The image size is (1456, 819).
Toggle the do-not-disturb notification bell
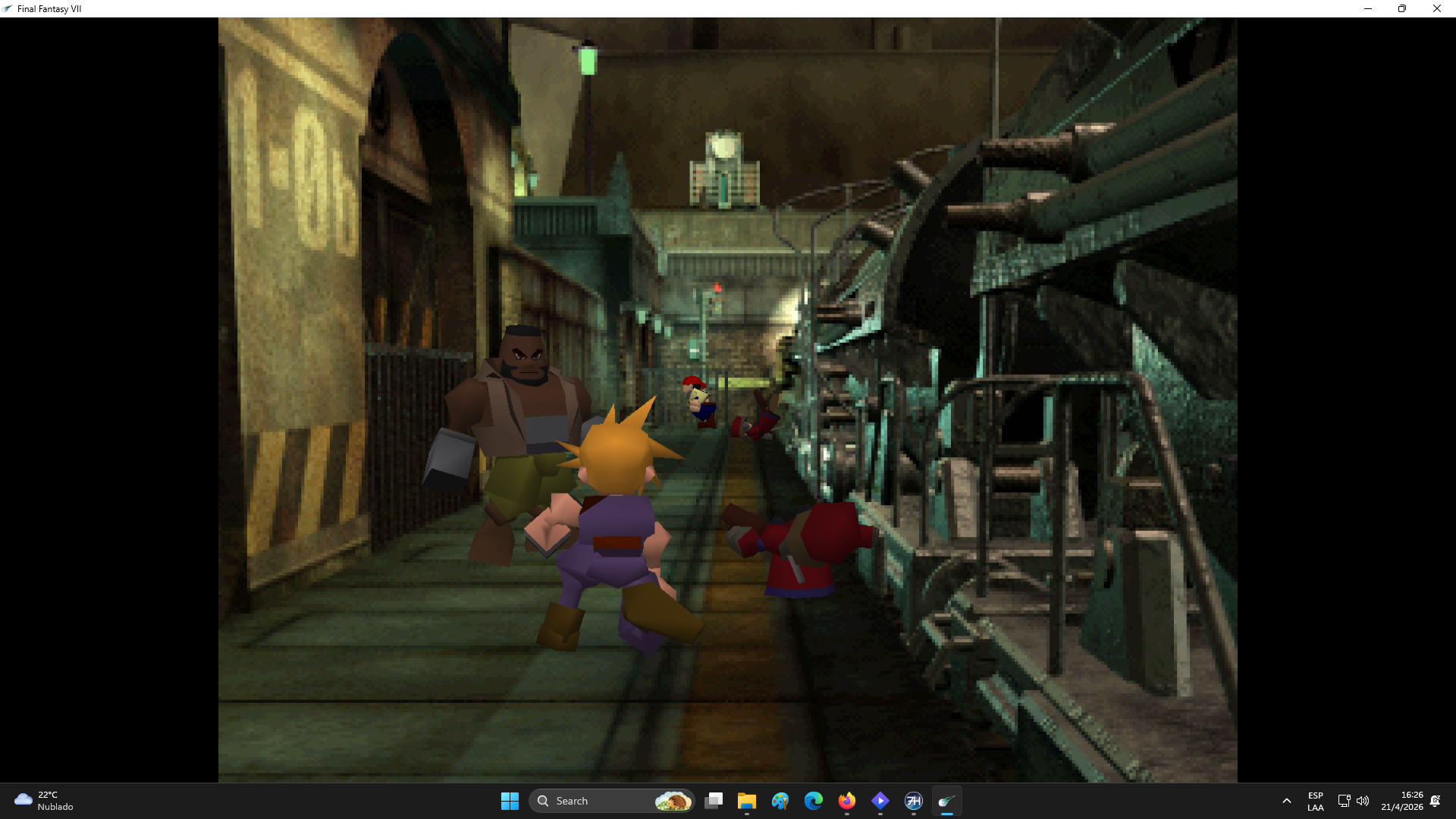(1435, 801)
